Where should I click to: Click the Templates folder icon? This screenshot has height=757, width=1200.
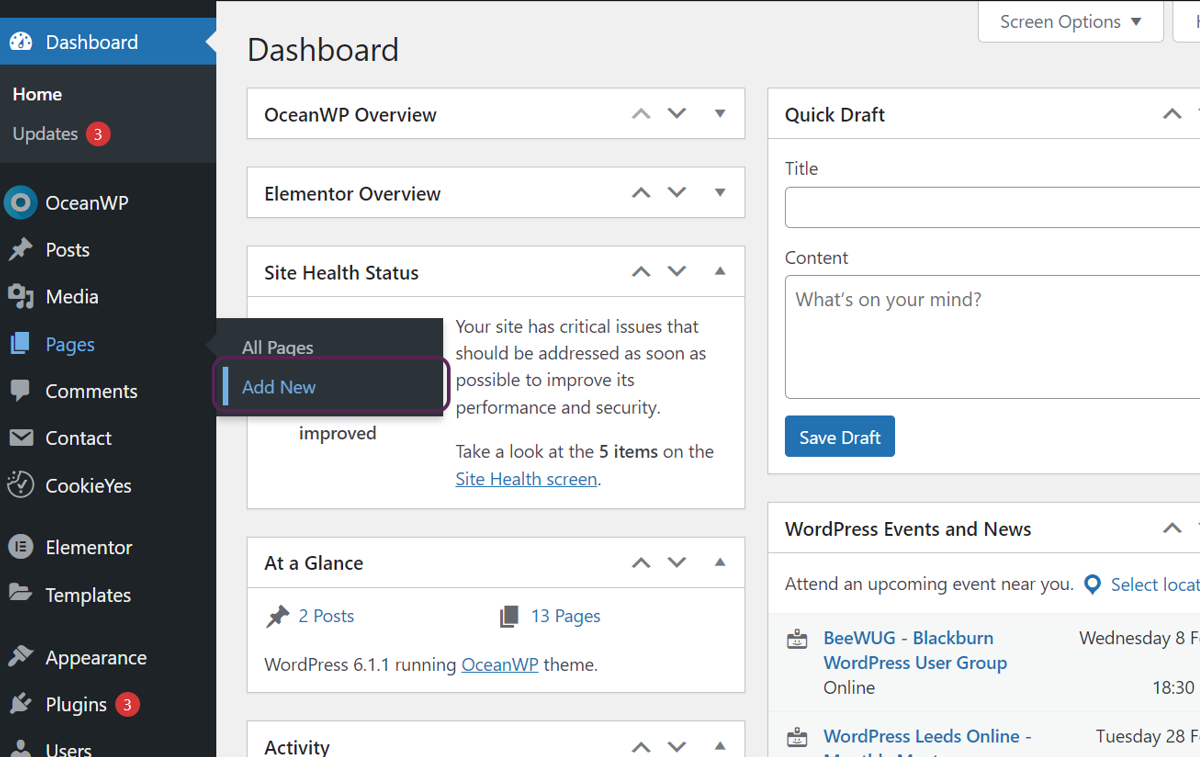tap(21, 593)
